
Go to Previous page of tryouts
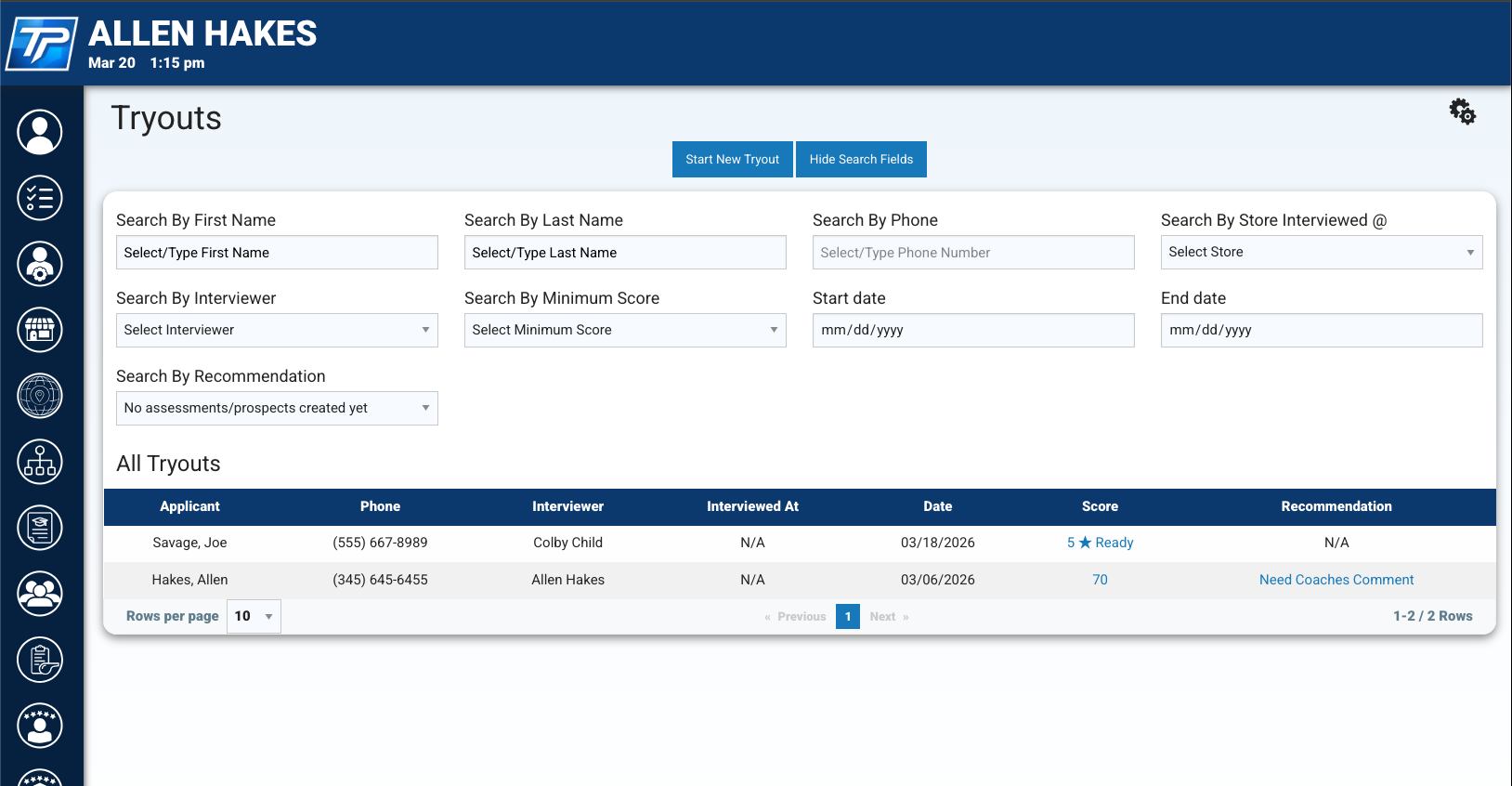[x=795, y=617]
